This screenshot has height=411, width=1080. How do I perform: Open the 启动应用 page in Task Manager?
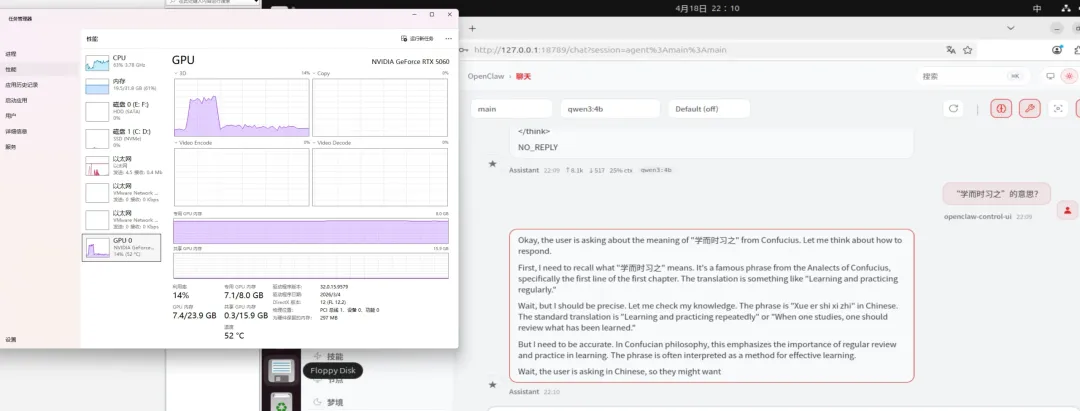point(16,100)
